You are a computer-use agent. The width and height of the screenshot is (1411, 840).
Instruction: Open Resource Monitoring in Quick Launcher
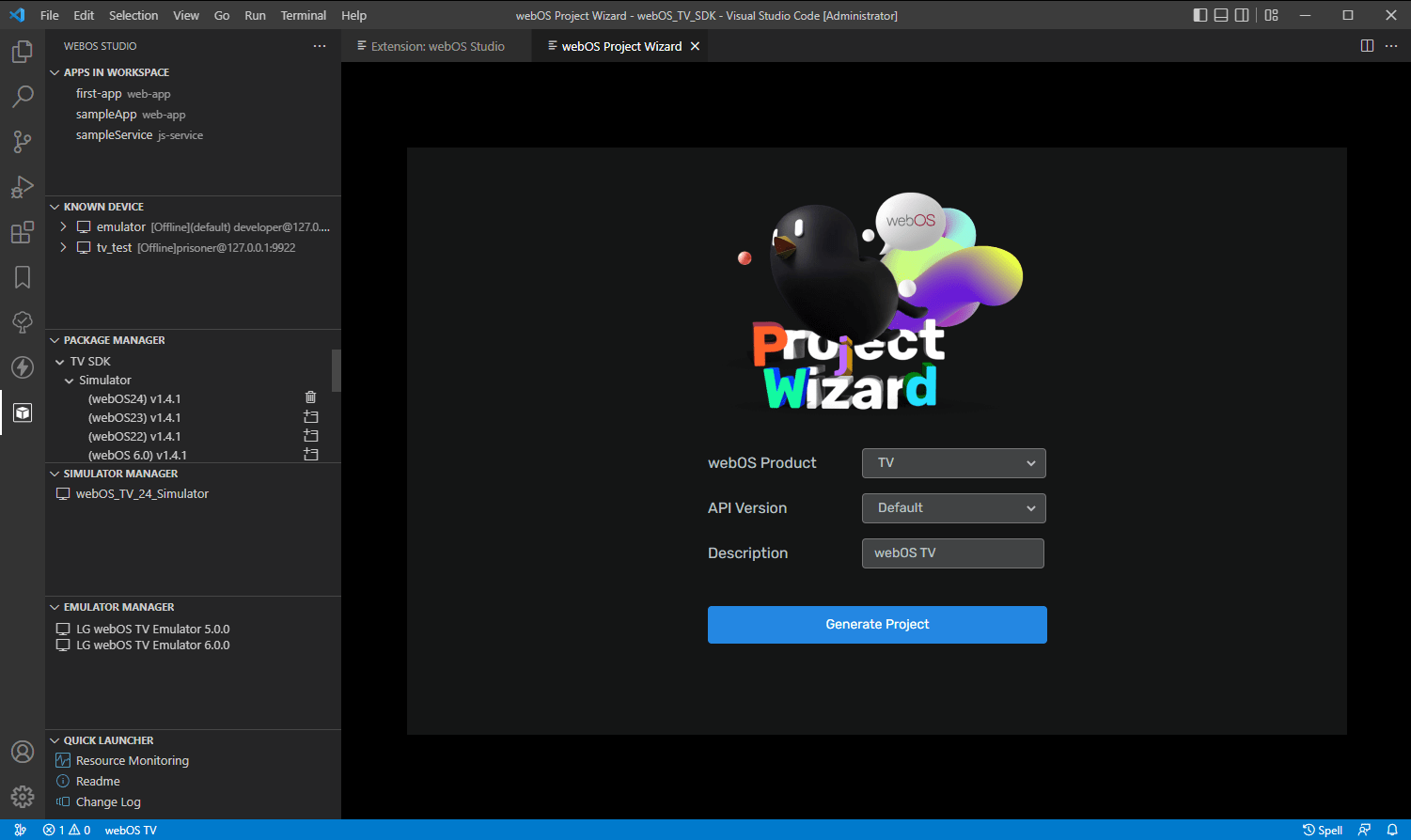pyautogui.click(x=133, y=761)
